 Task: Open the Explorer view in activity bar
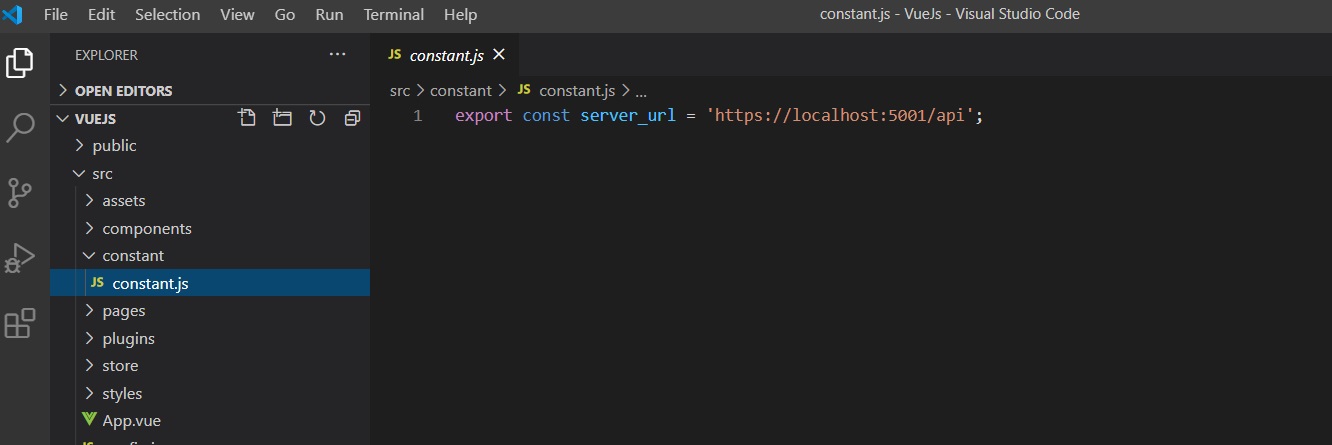tap(20, 62)
